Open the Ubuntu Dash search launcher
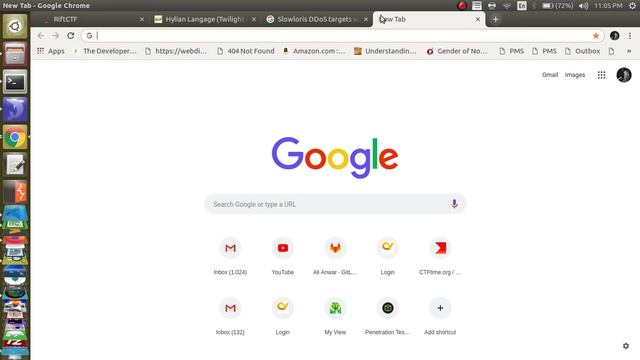The width and height of the screenshot is (640, 360). (15, 27)
